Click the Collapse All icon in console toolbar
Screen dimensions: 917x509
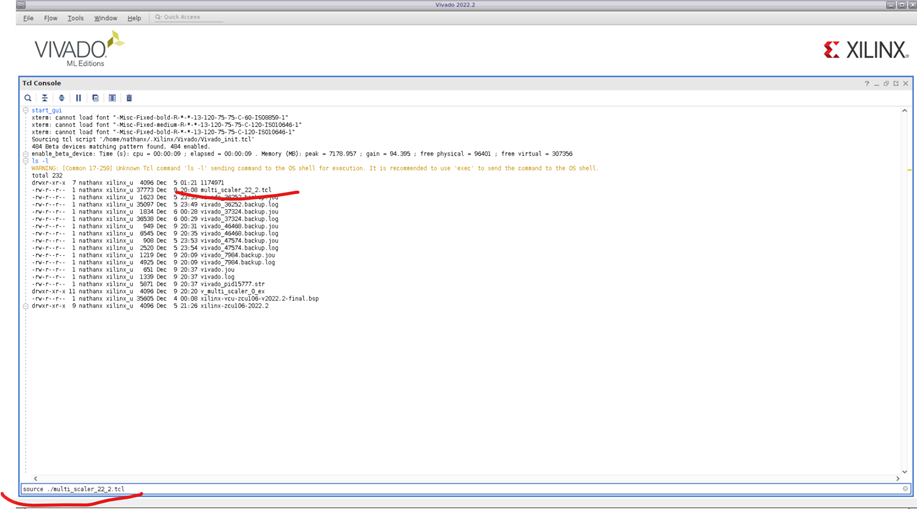[x=44, y=98]
